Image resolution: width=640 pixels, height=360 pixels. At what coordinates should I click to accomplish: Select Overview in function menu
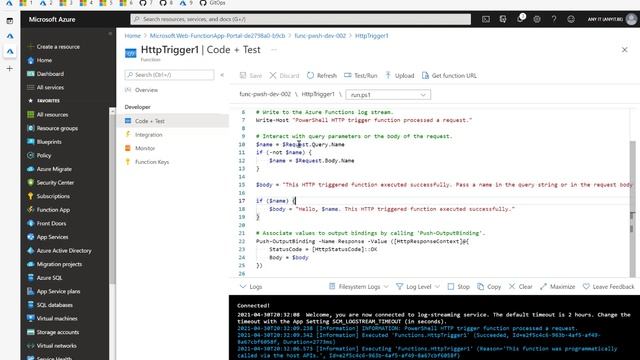142,90
